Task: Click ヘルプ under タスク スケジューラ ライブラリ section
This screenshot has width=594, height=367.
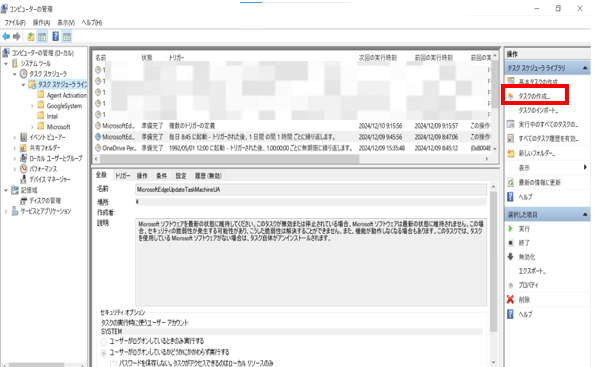Action: pos(525,197)
